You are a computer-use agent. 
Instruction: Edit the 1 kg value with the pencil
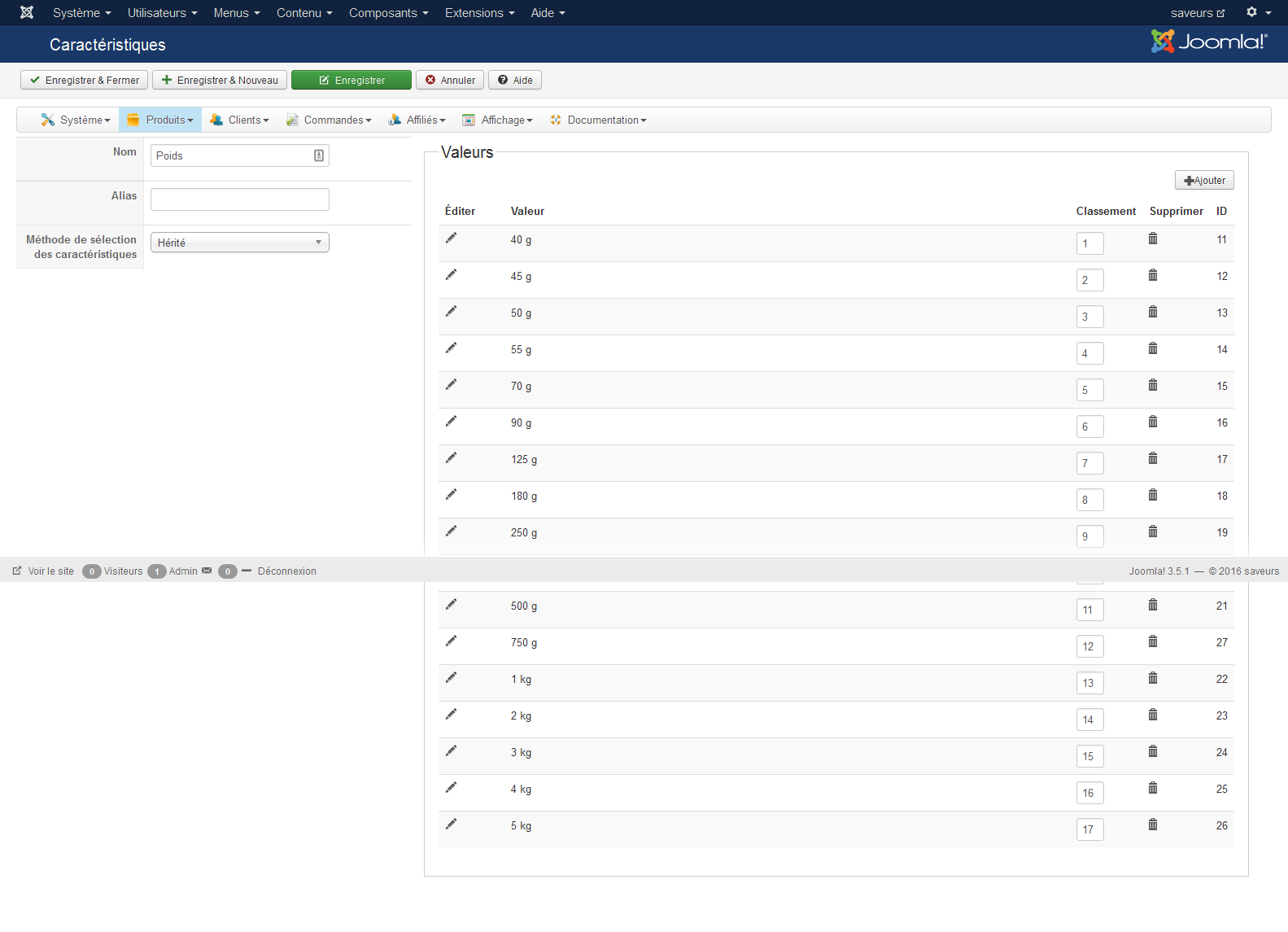click(x=452, y=678)
